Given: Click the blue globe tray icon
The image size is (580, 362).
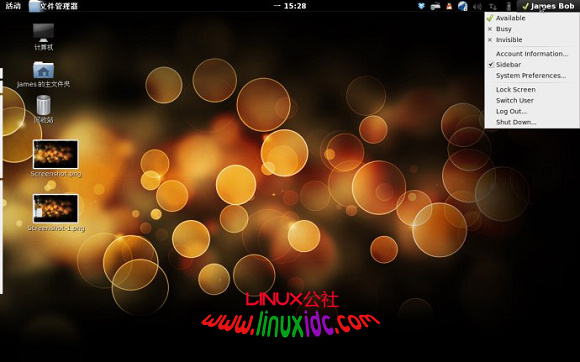Looking at the screenshot, I should click(x=463, y=6).
